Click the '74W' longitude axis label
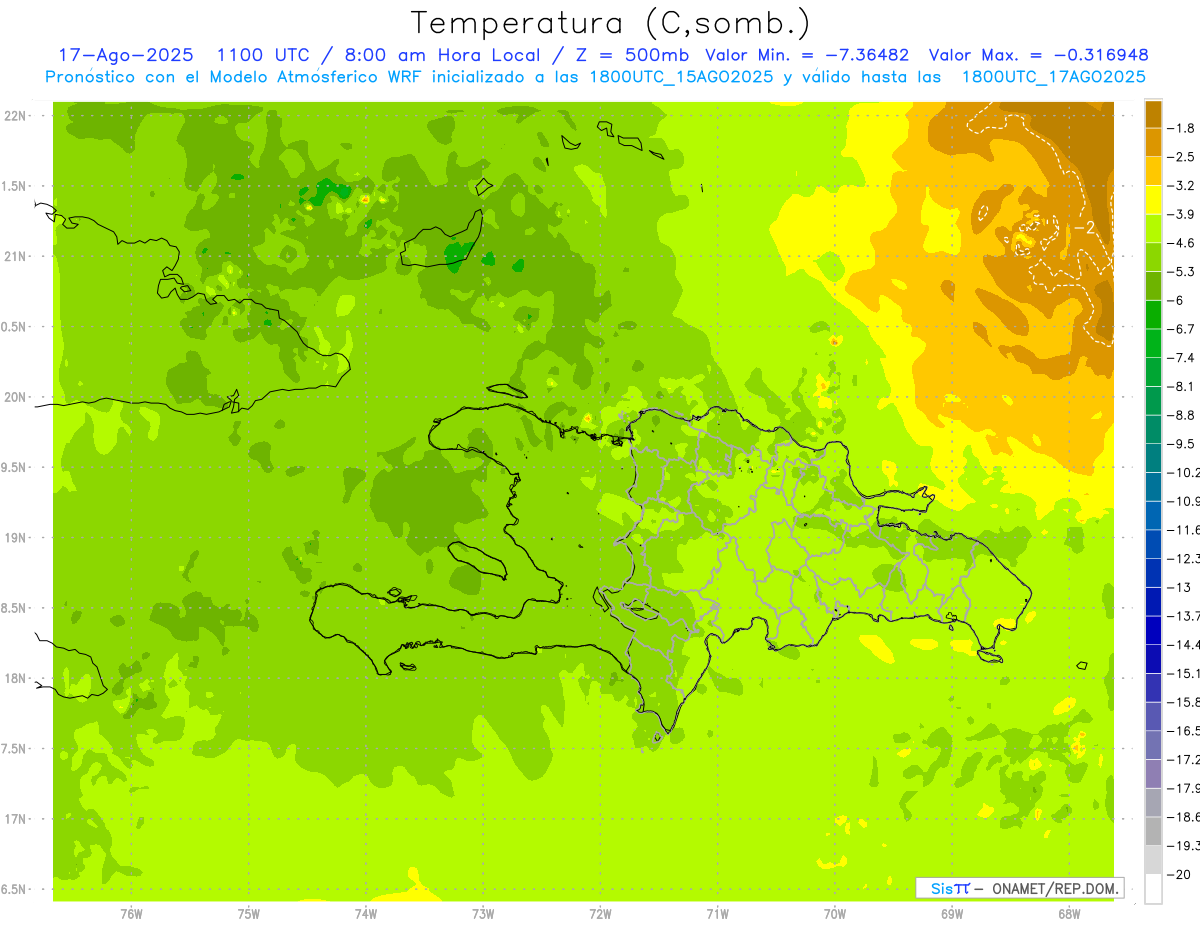The height and width of the screenshot is (927, 1200). coord(366,913)
